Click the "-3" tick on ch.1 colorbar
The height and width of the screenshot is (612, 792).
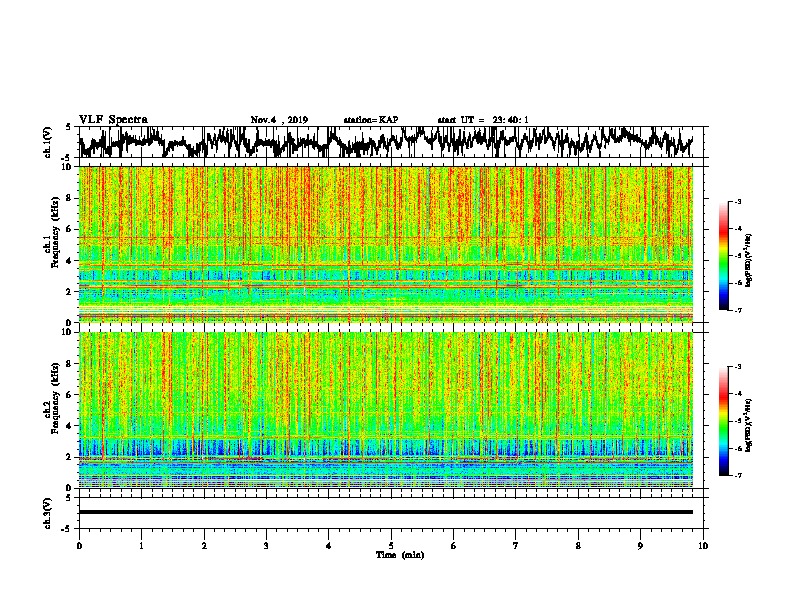(x=737, y=201)
